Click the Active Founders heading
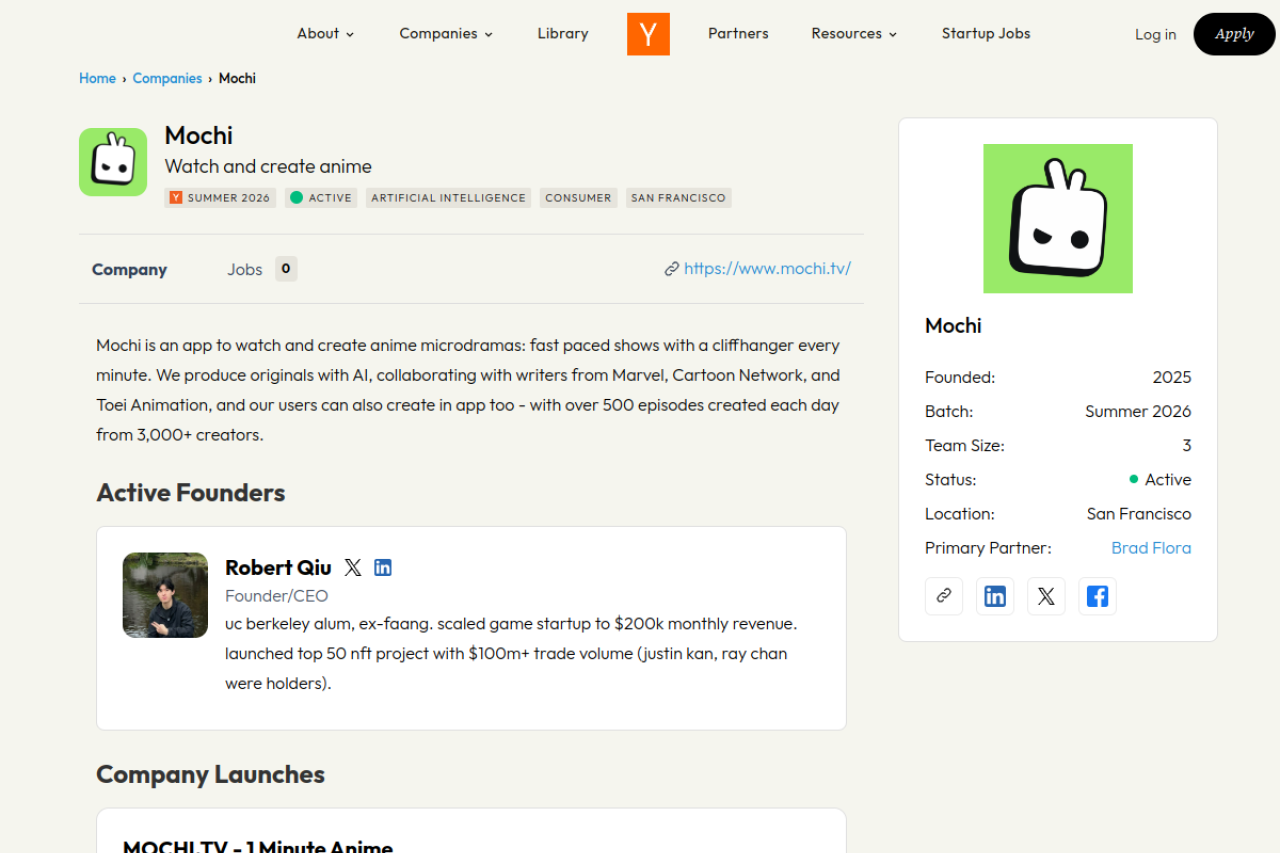 [x=191, y=493]
